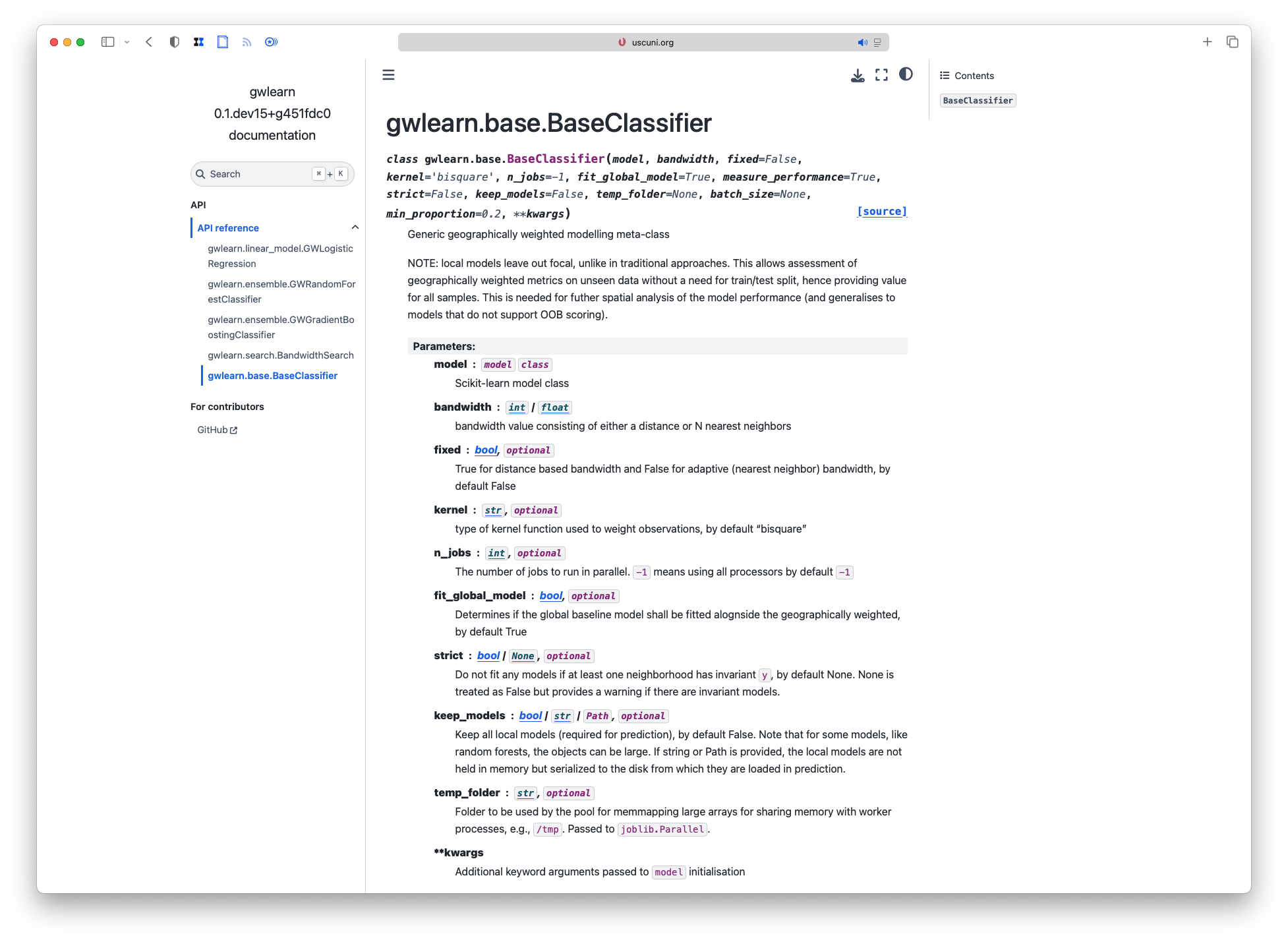This screenshot has height=942, width=1288.
Task: Jump to BaseClassifier in Contents
Action: 978,101
